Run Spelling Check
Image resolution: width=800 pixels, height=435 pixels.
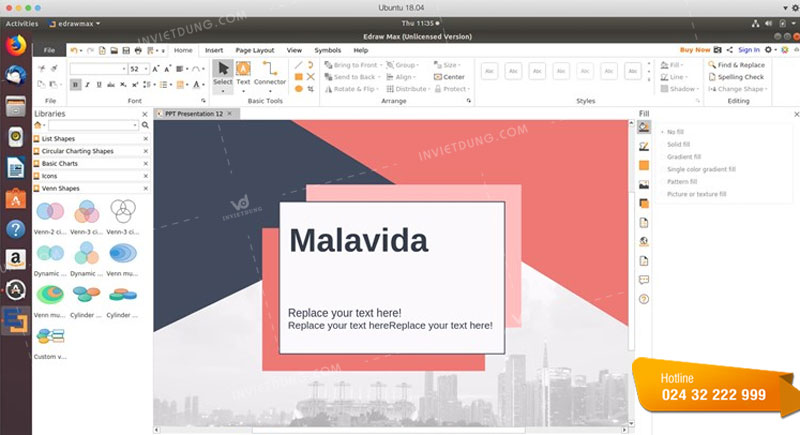[x=736, y=77]
